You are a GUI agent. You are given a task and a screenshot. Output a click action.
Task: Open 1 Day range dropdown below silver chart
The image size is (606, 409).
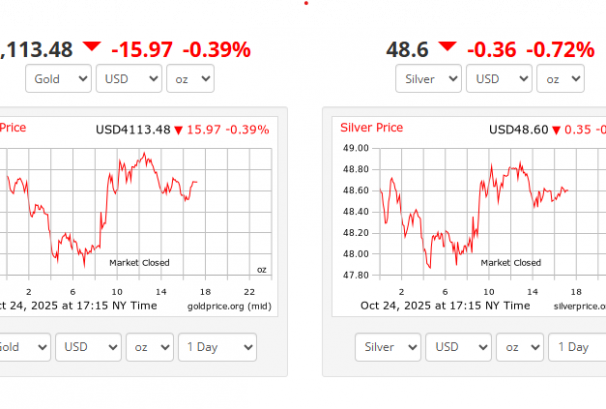pyautogui.click(x=577, y=347)
